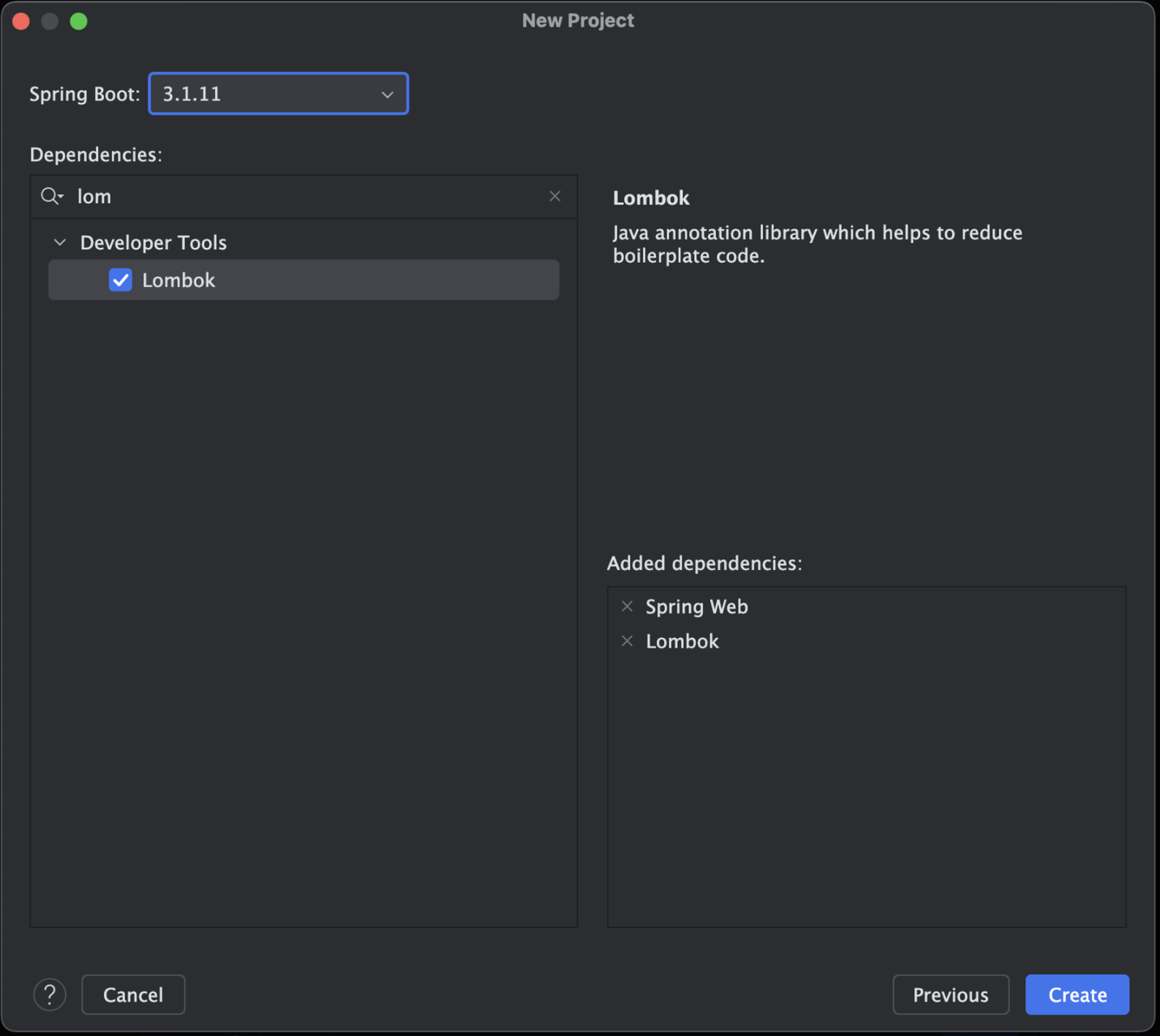
Task: Select the Lombok row label in dependency tree
Action: tap(178, 280)
